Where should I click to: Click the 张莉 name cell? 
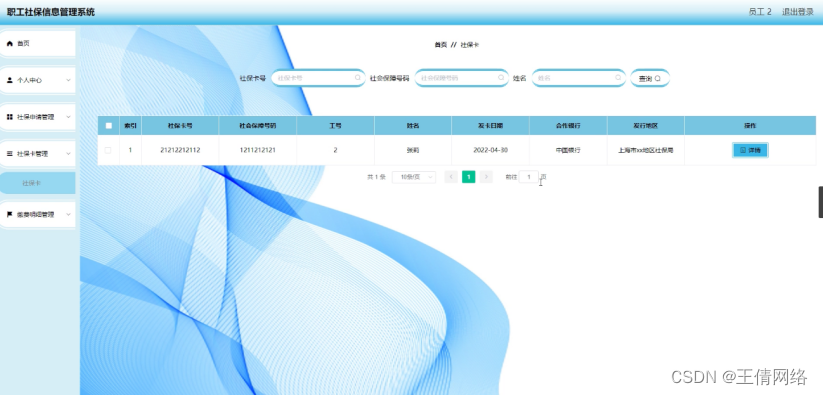coord(413,150)
